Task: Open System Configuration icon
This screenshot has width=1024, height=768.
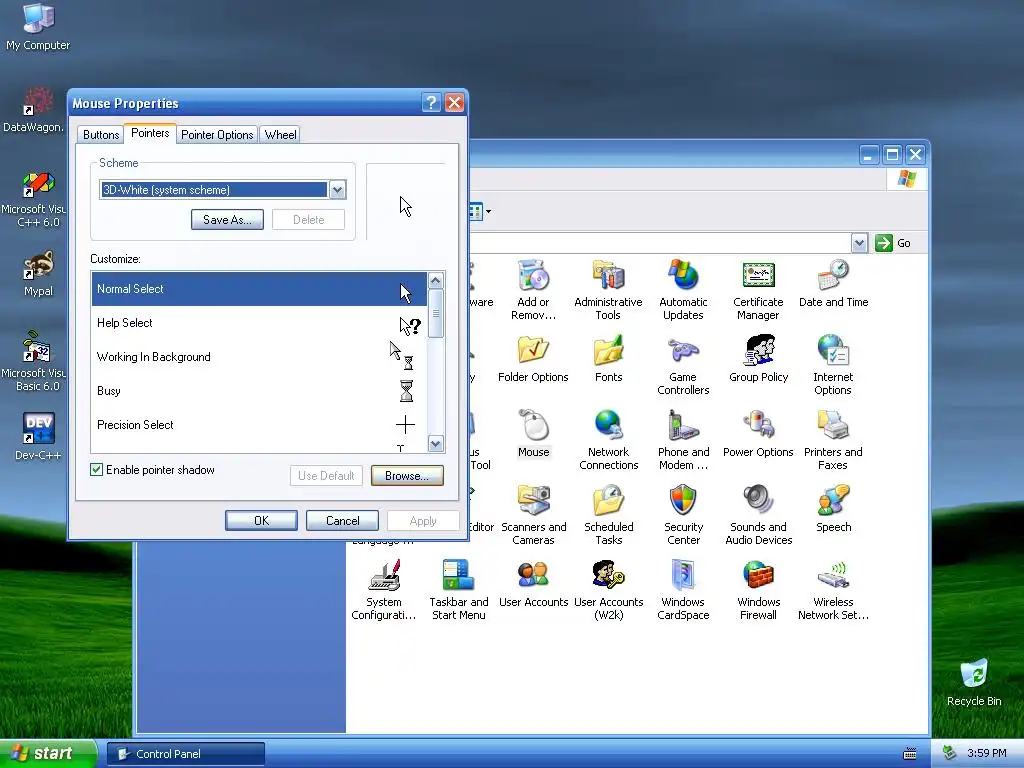Action: tap(383, 590)
